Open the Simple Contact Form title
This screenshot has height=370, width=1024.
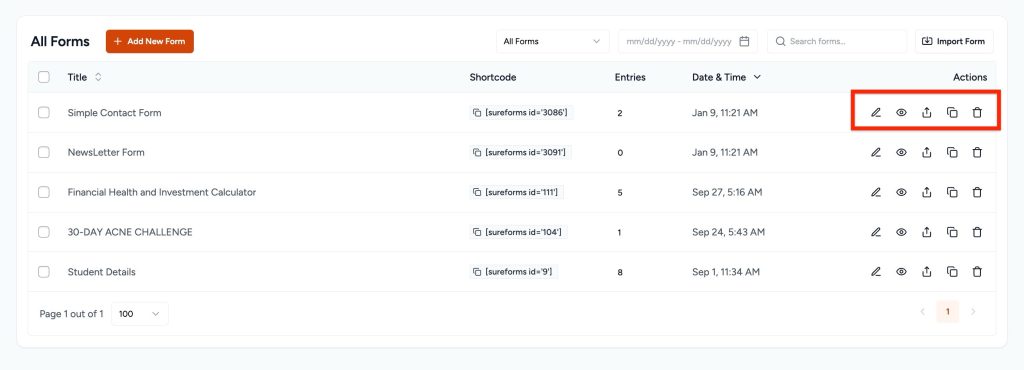click(114, 113)
